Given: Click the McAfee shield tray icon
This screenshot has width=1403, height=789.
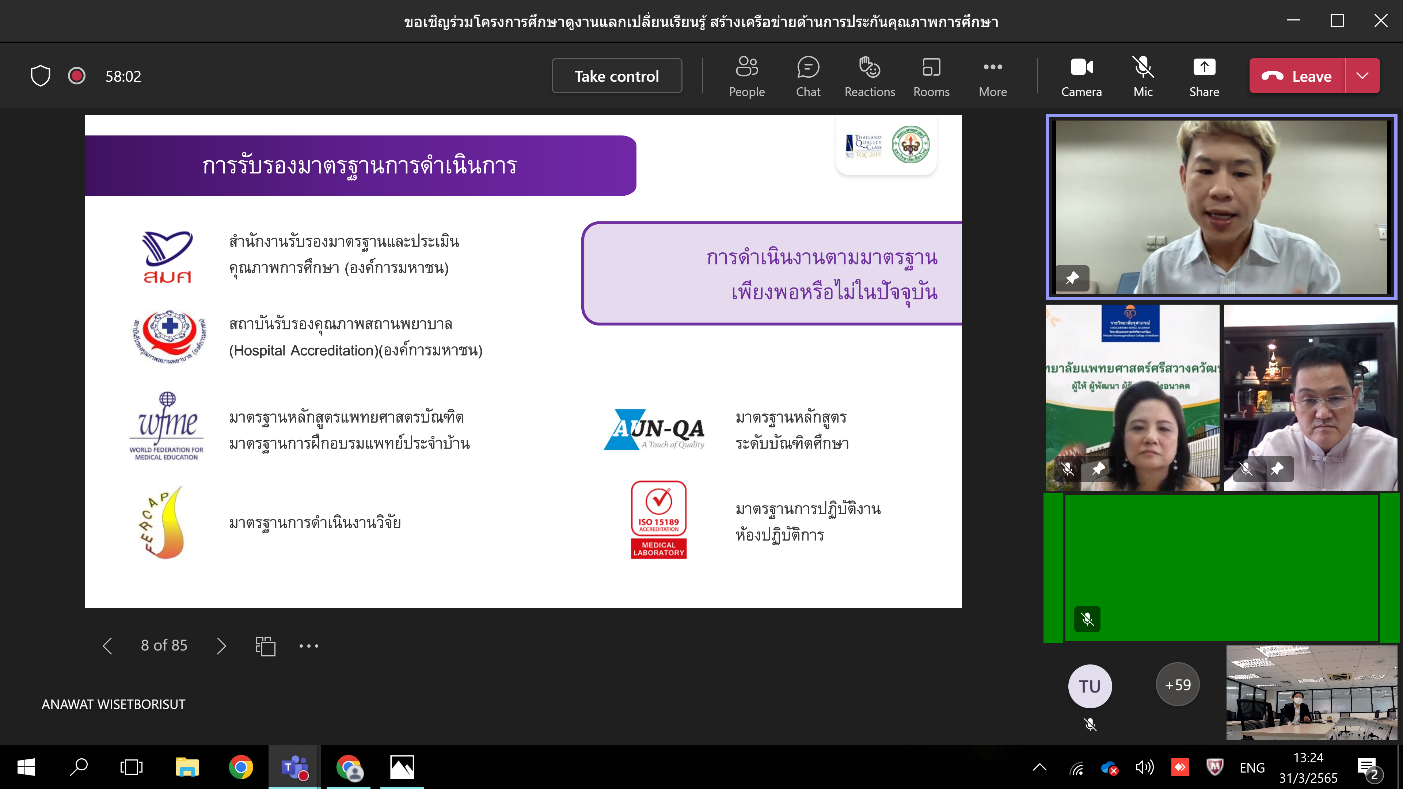Looking at the screenshot, I should (x=1214, y=768).
